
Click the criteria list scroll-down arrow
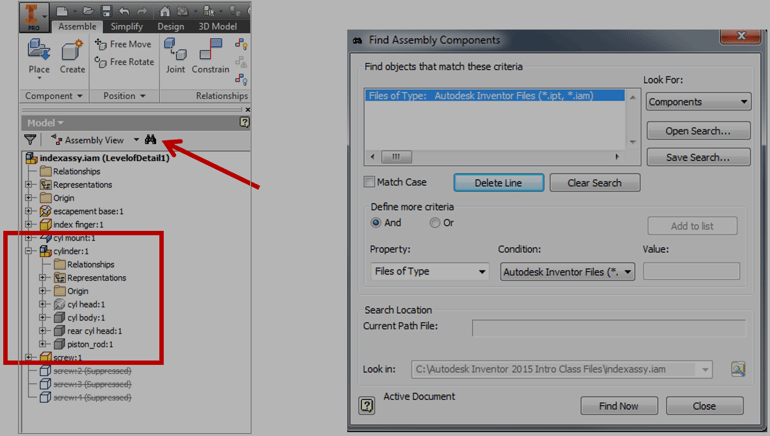pyautogui.click(x=633, y=142)
